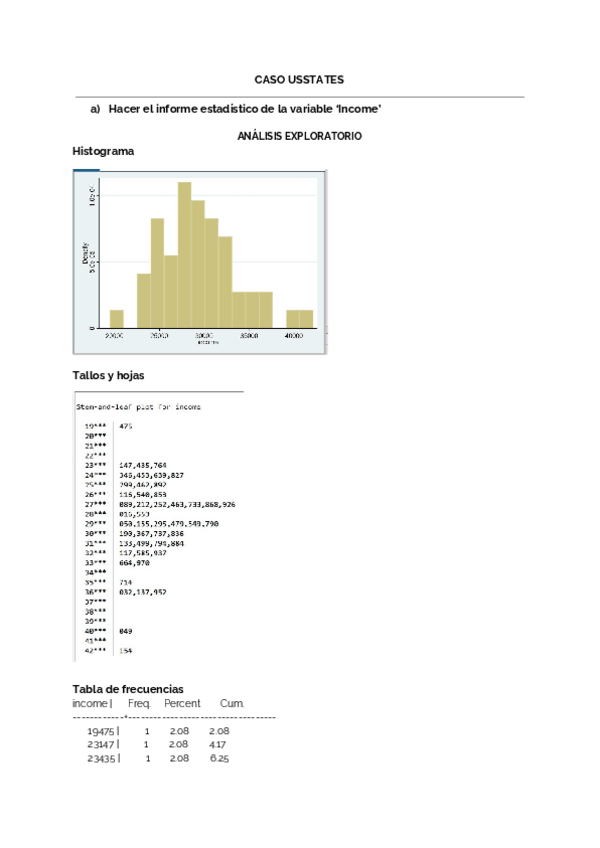This screenshot has height=848, width=600.
Task: Click the "Tabla de frecuencias" subheading
Action: tap(128, 689)
